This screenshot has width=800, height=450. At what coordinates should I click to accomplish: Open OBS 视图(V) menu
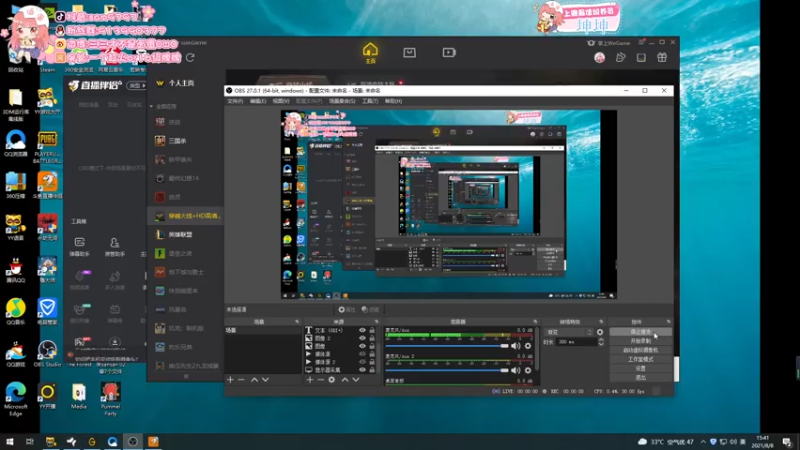point(281,101)
